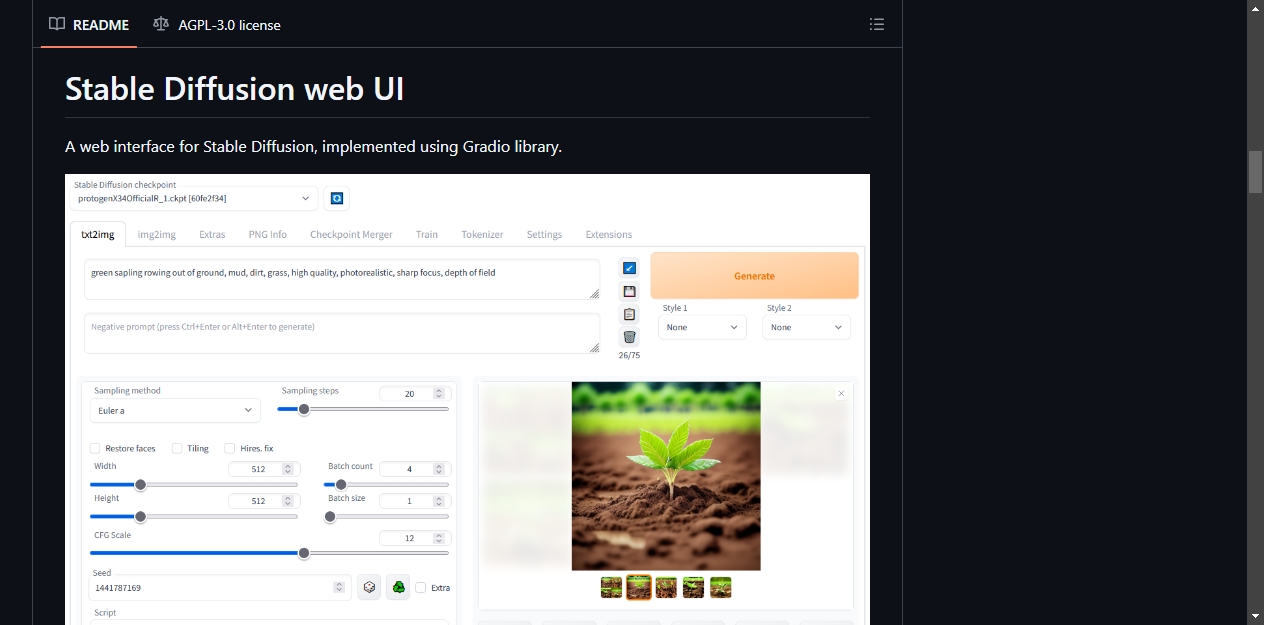Click the "26/75" token counter

point(629,355)
